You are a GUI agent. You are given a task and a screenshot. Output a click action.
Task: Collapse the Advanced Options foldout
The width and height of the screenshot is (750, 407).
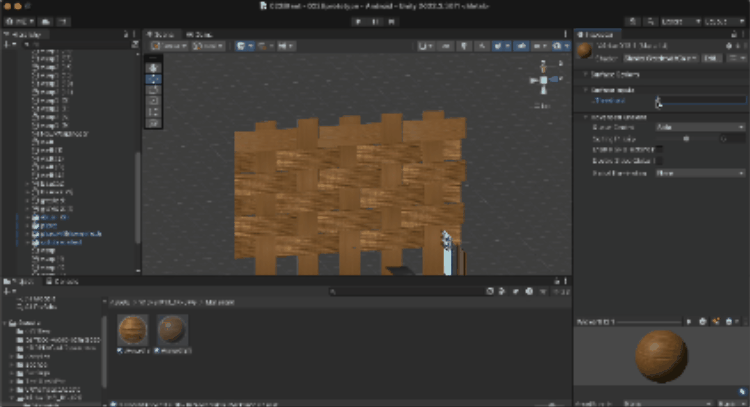point(585,117)
